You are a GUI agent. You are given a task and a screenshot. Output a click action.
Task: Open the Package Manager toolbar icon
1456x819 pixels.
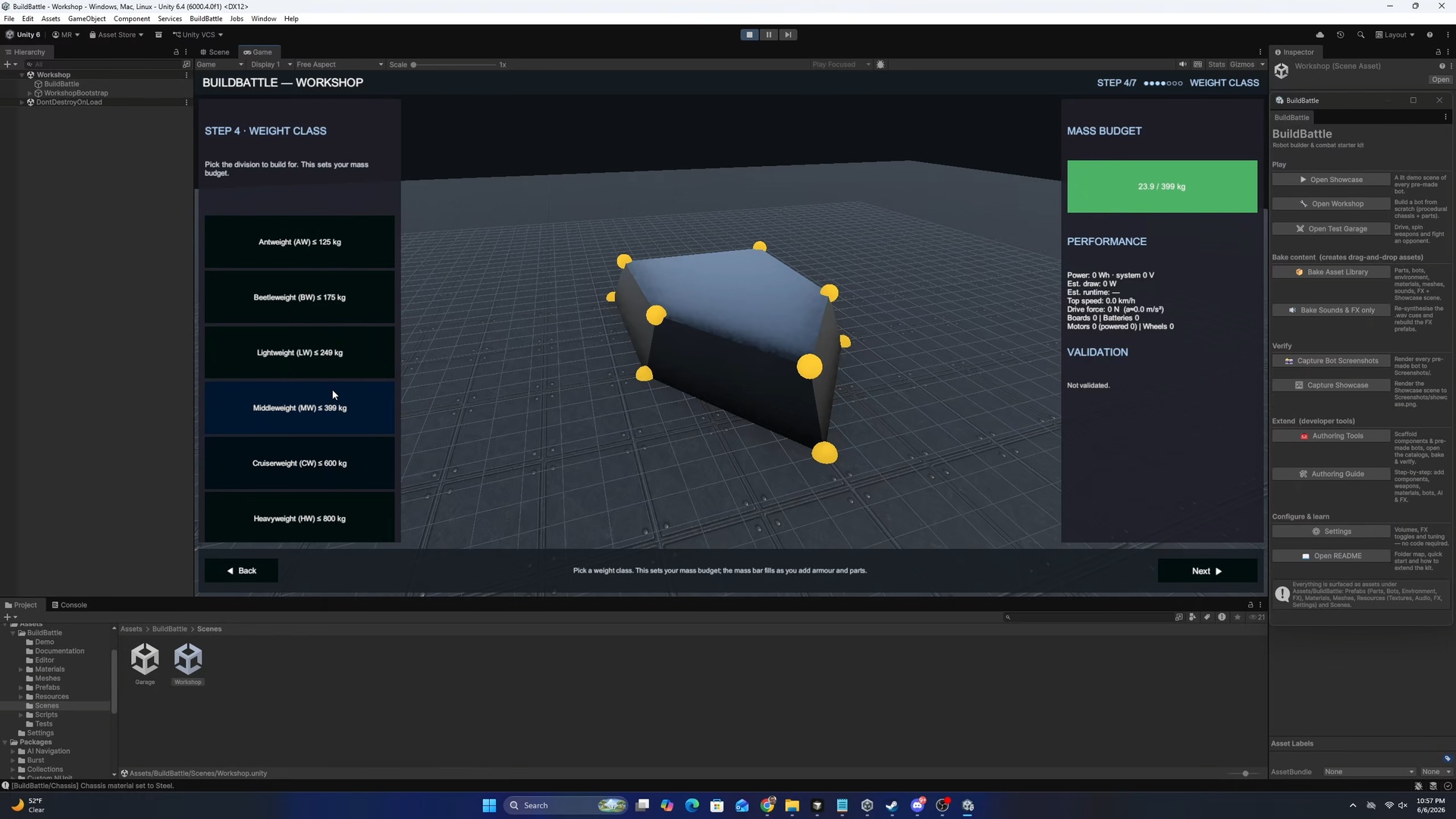tap(158, 35)
